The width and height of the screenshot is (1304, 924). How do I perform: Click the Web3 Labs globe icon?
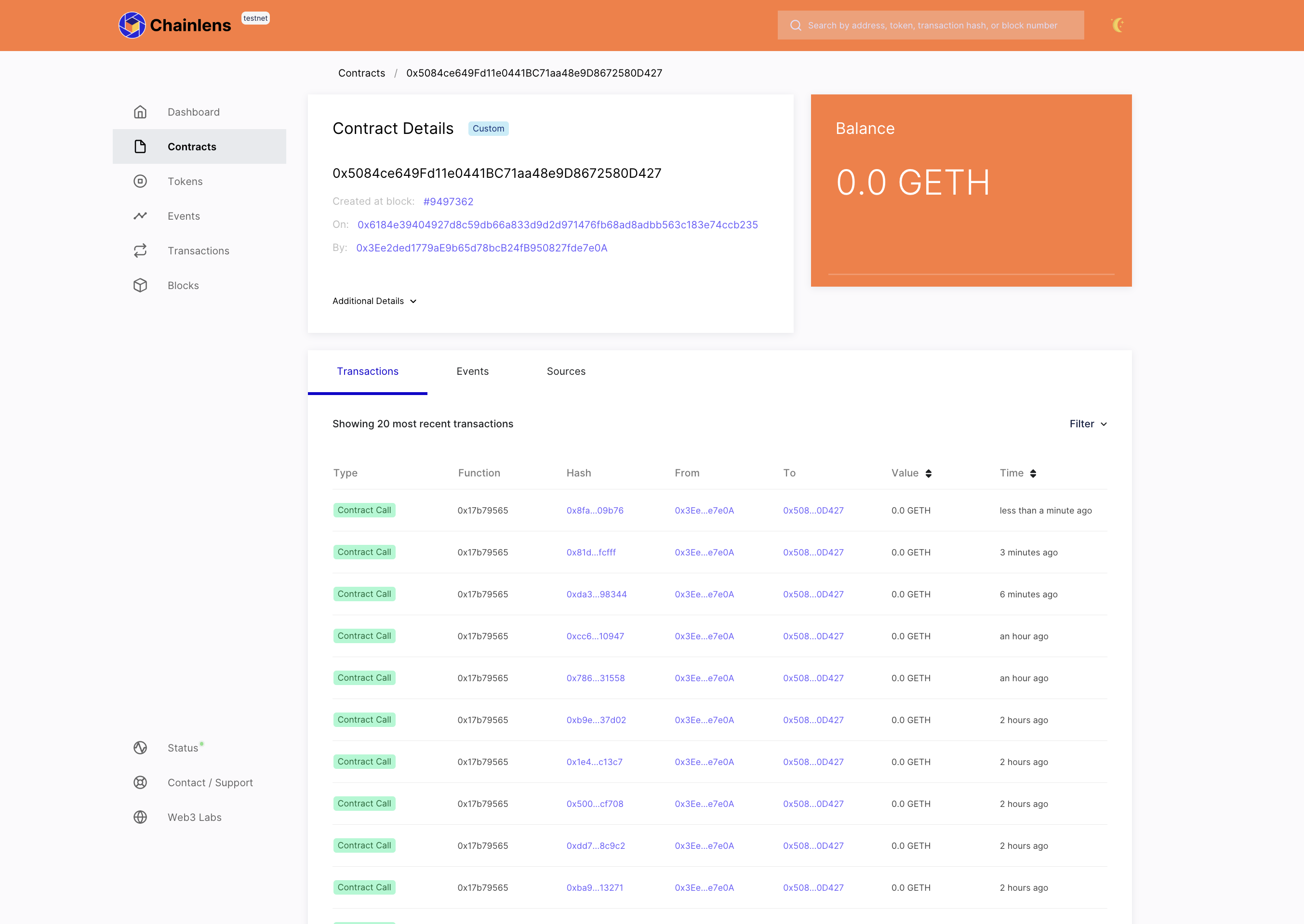pyautogui.click(x=140, y=817)
